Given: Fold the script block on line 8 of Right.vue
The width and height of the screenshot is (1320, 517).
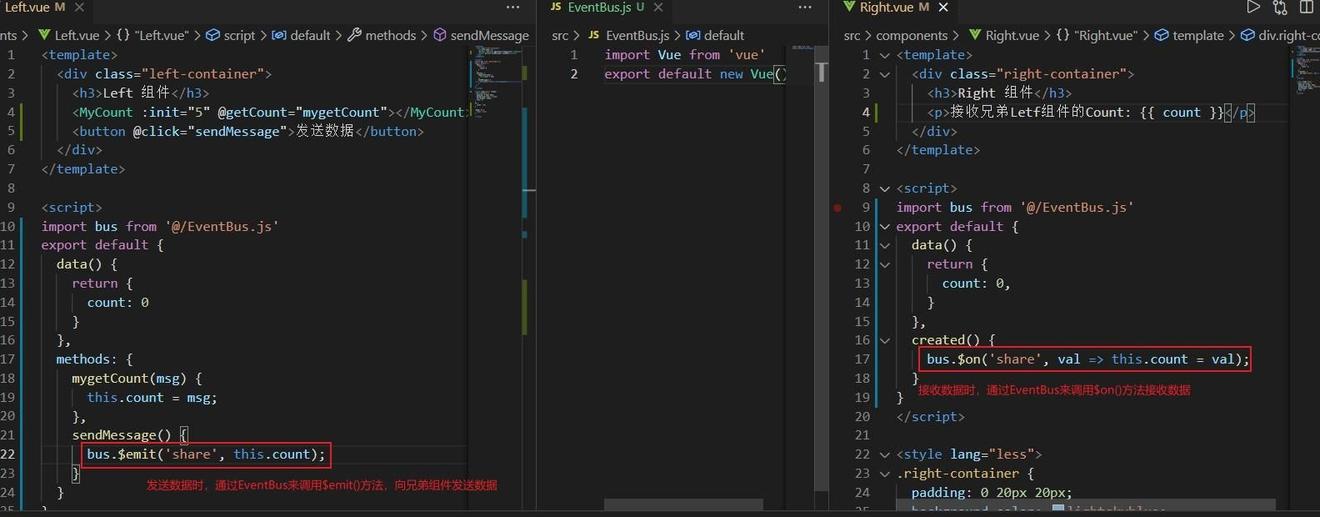Looking at the screenshot, I should 884,188.
